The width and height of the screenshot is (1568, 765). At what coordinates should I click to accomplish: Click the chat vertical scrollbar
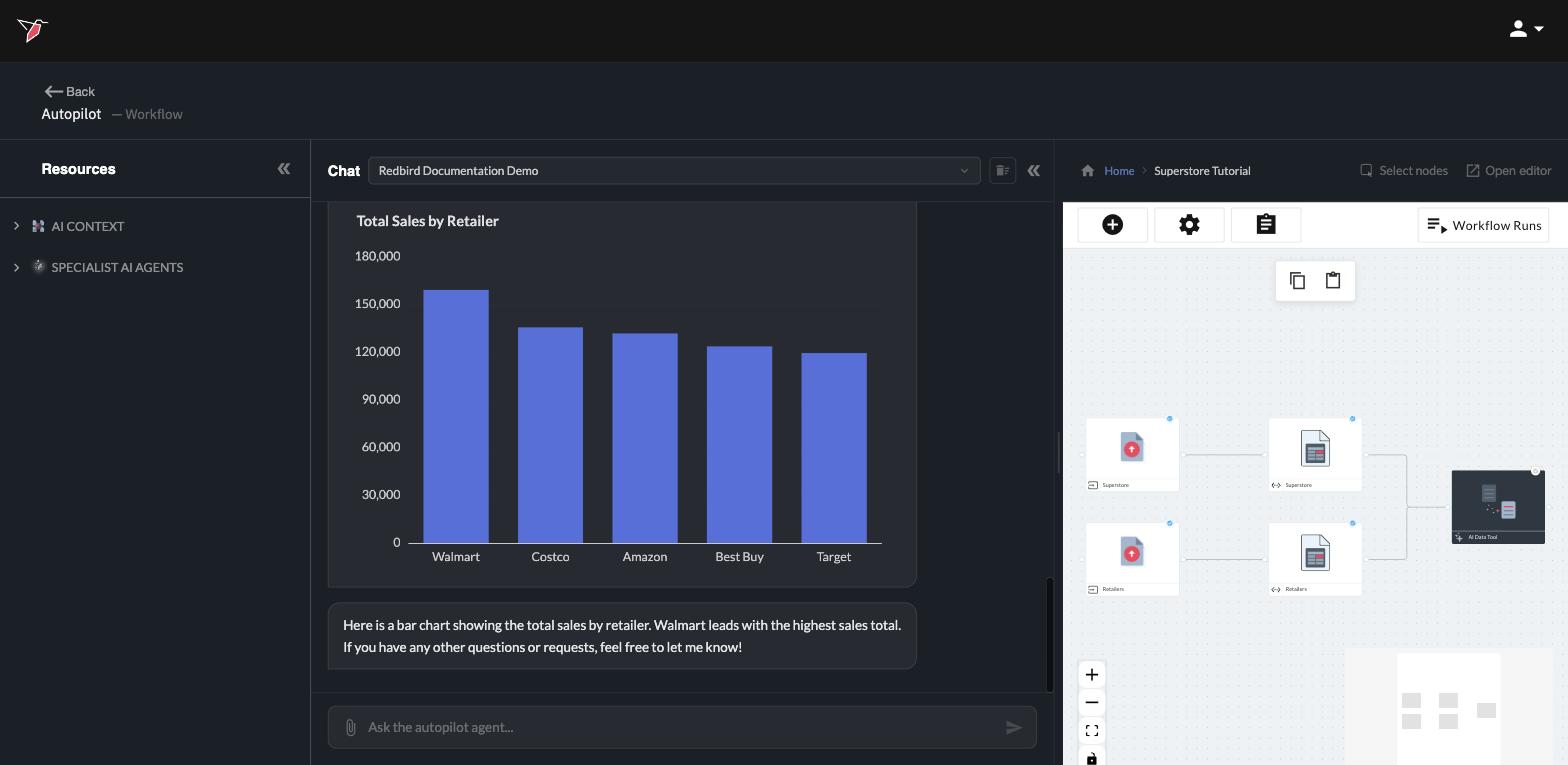(x=1050, y=634)
